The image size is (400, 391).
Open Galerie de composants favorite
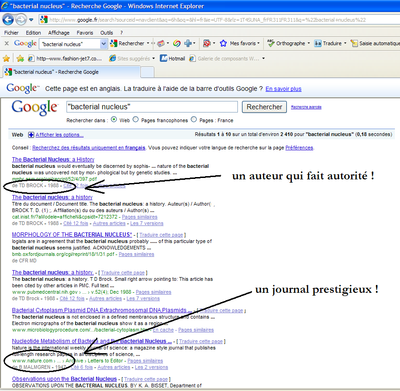tap(224, 59)
